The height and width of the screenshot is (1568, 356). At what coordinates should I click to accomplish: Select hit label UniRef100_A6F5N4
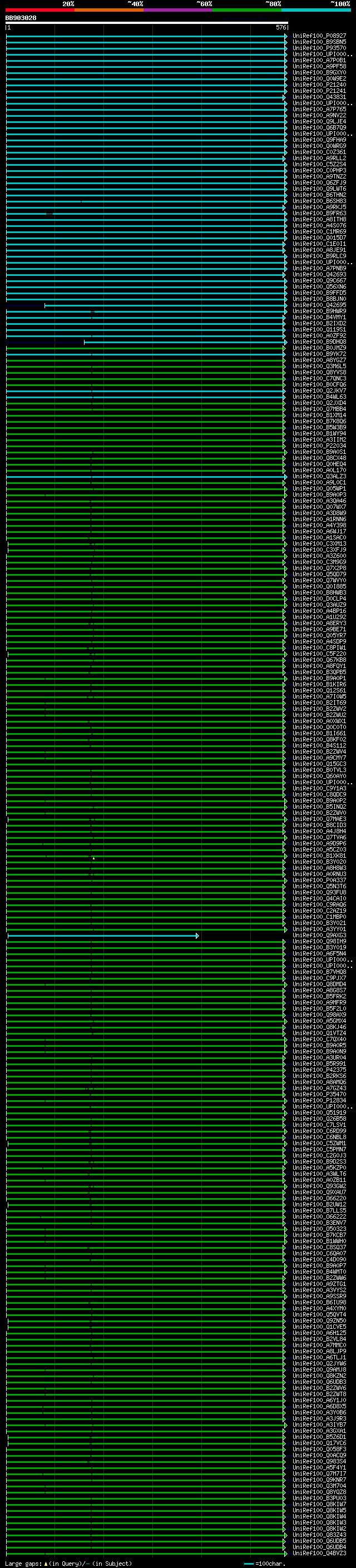coord(319,954)
